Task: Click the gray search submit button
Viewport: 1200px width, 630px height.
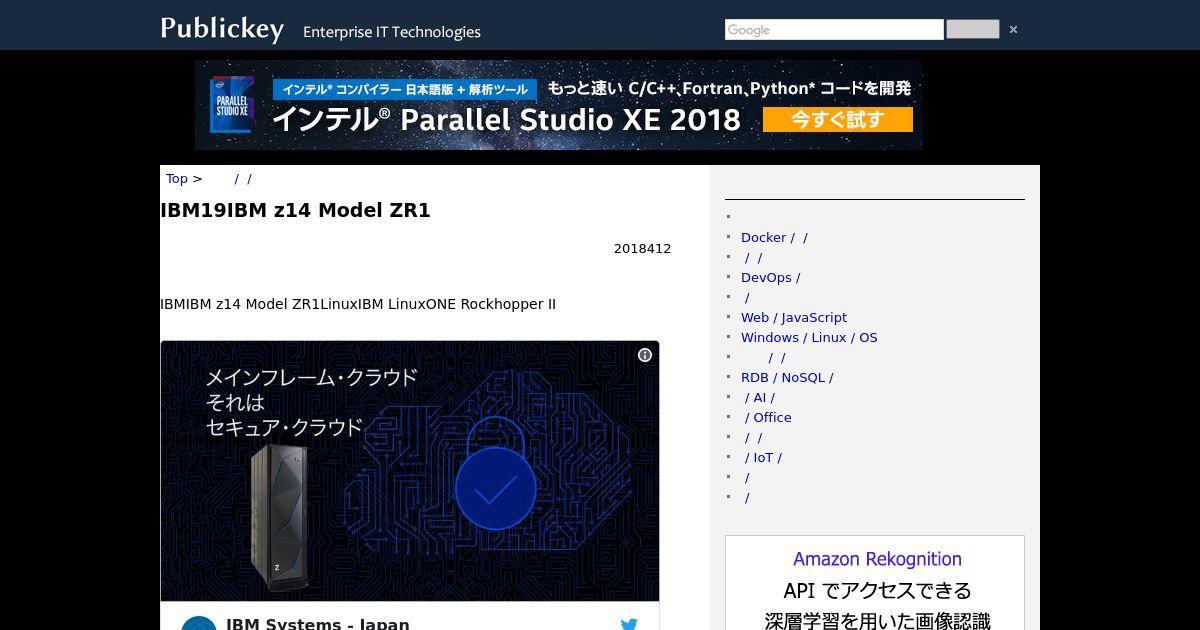Action: tap(972, 30)
